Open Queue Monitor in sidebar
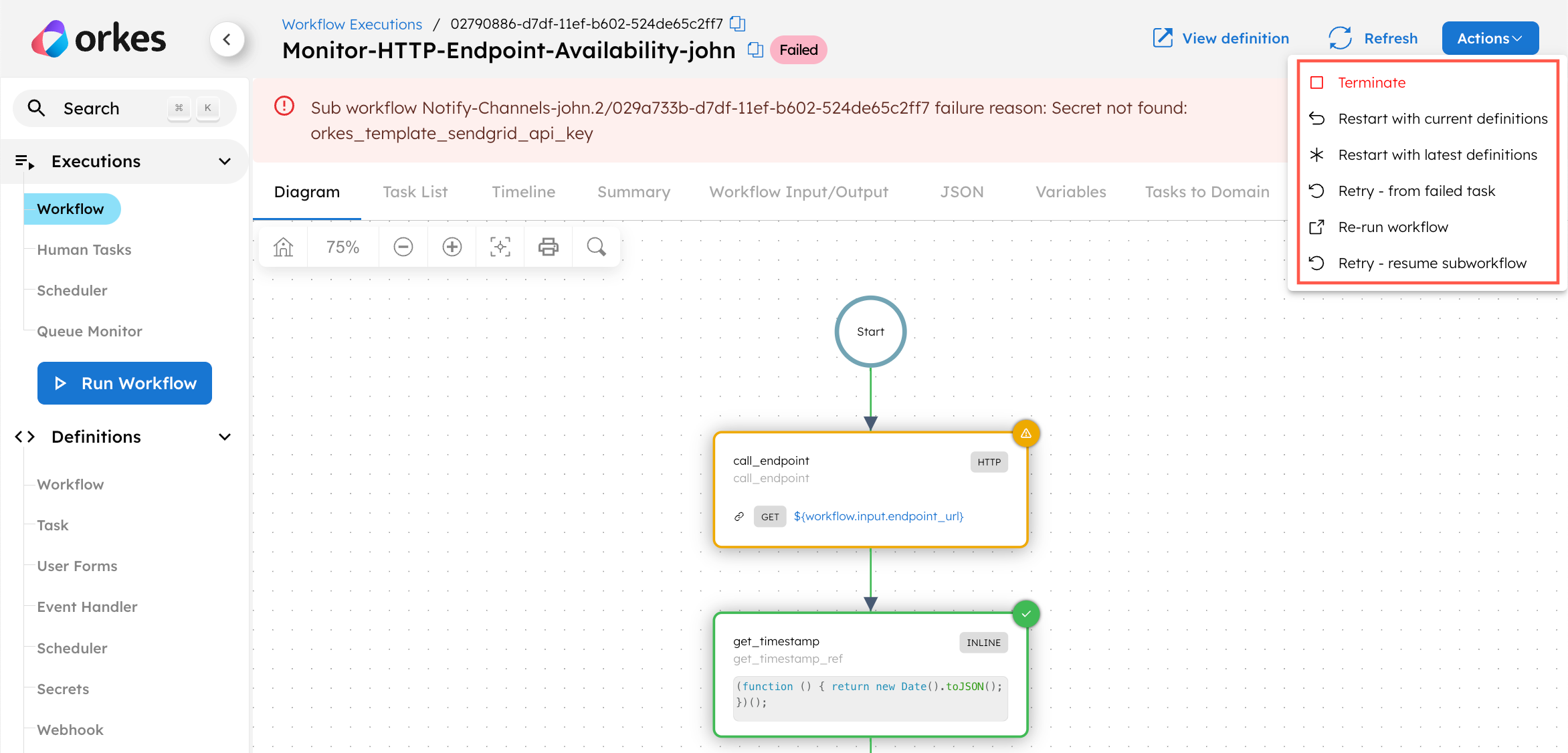Screen dimensions: 1568x753 90,332
